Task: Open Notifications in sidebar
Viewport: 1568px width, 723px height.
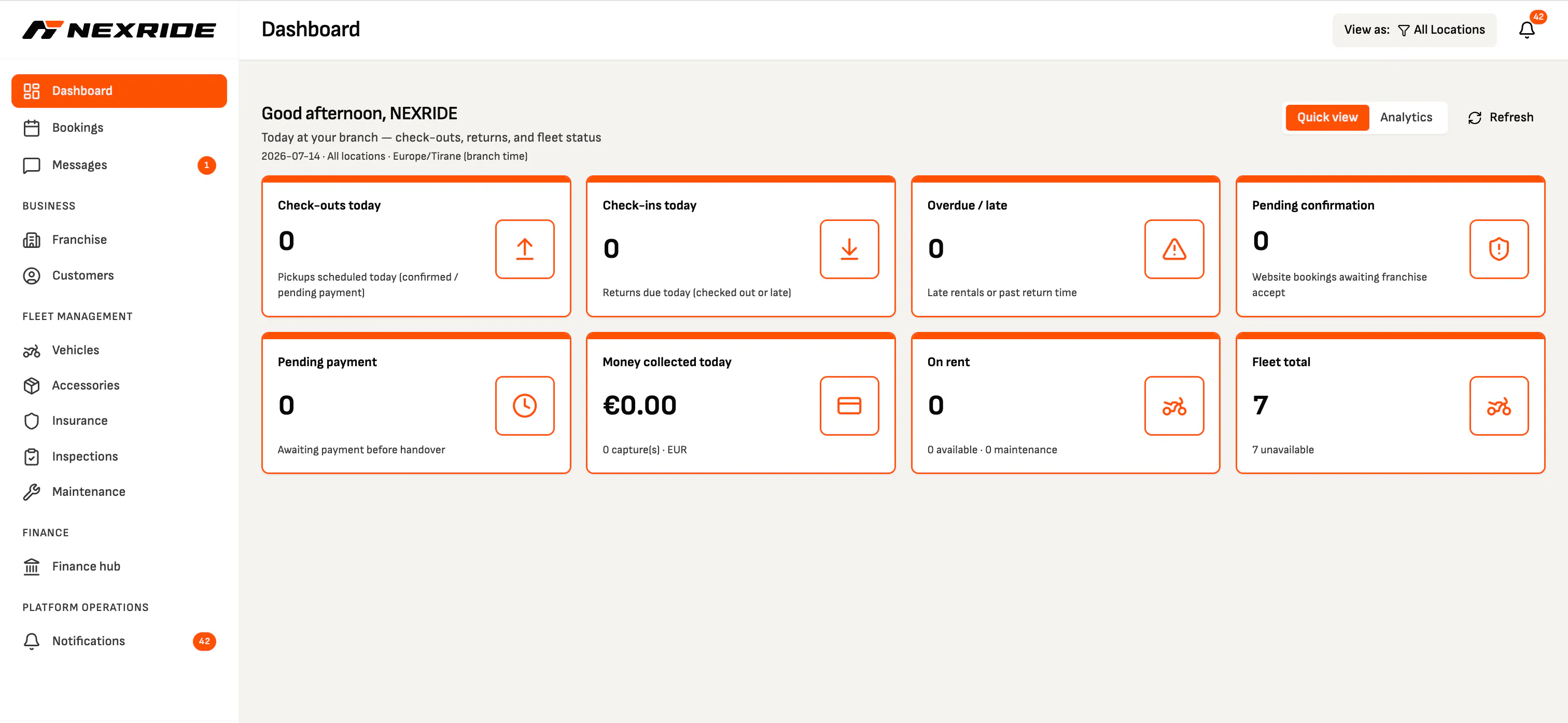Action: click(119, 641)
